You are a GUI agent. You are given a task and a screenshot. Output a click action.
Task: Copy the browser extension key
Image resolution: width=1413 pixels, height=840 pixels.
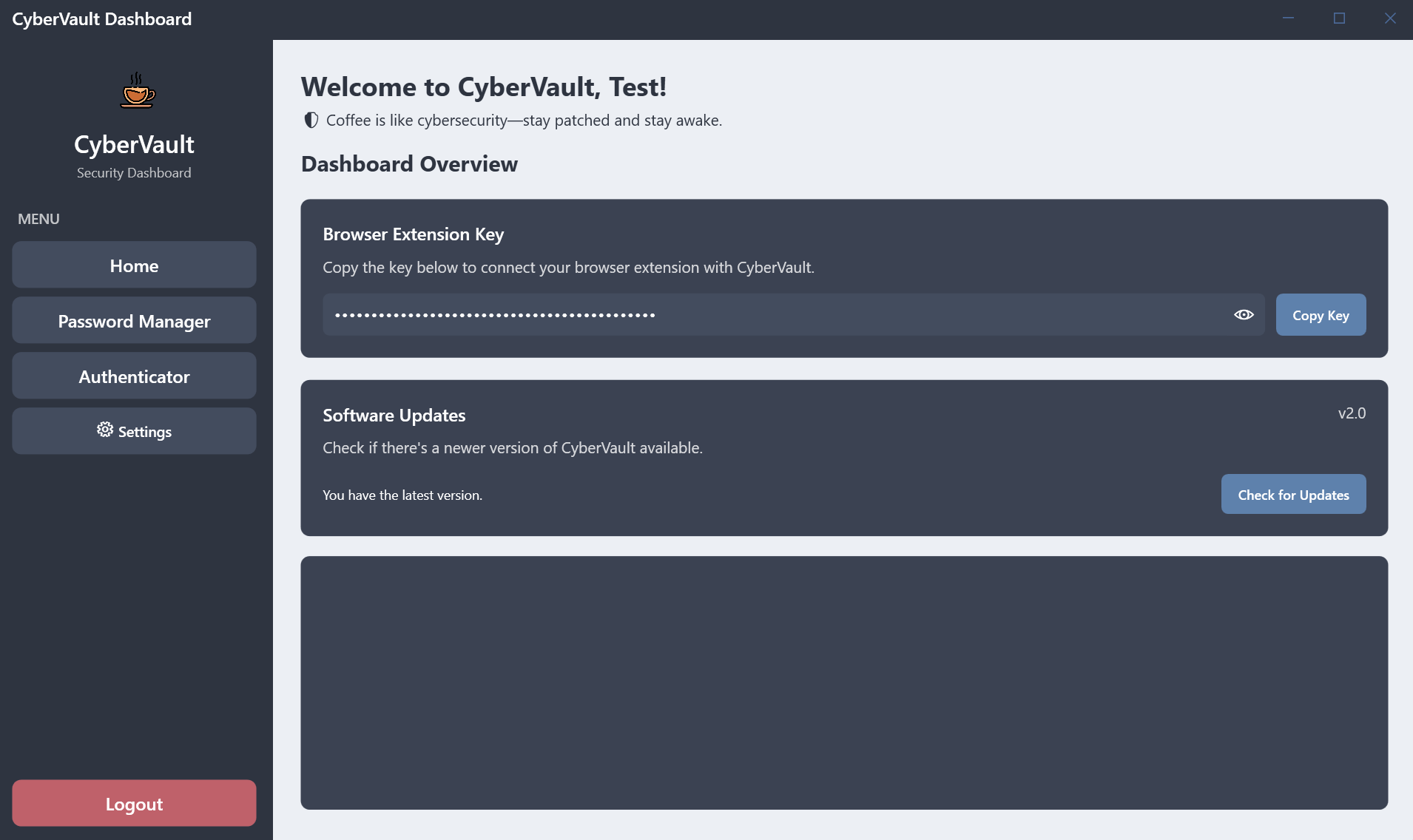pos(1321,315)
